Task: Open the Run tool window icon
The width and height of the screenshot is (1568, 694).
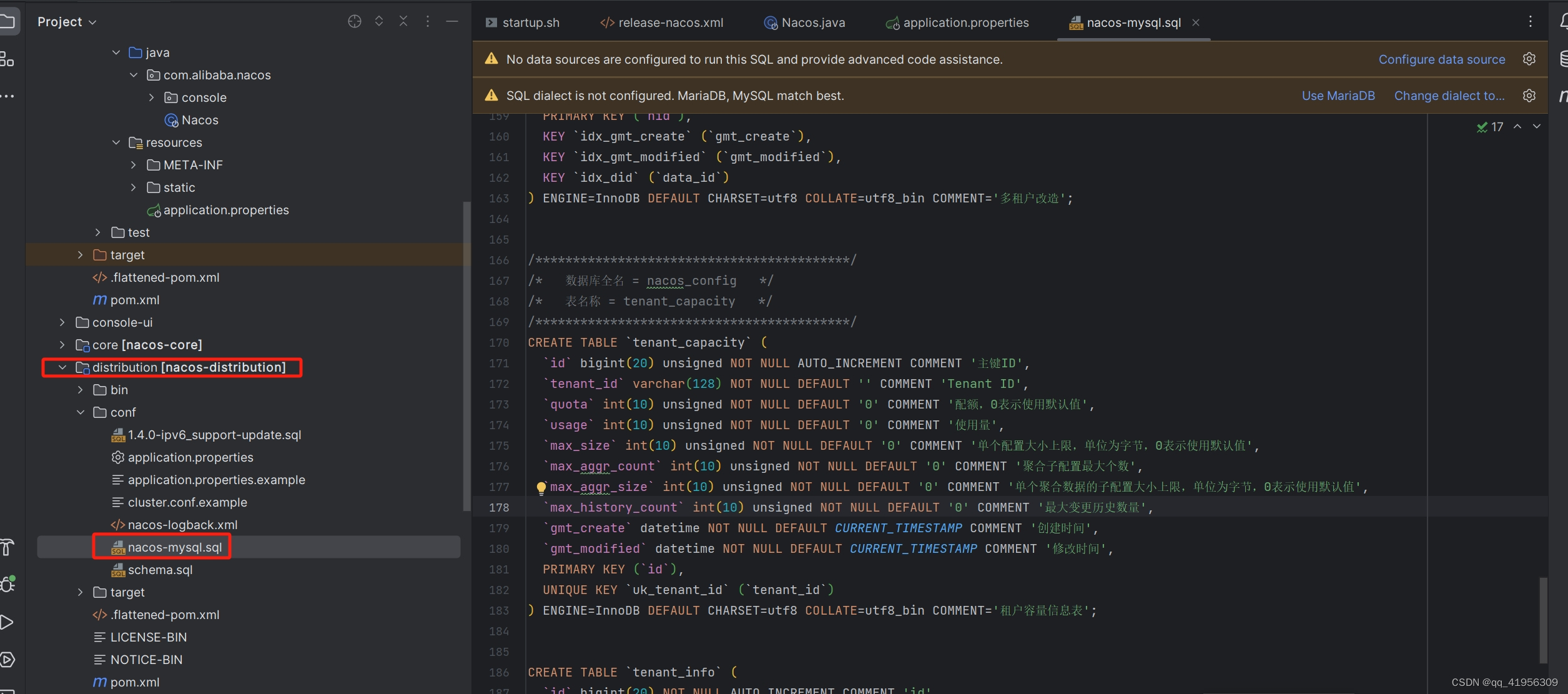Action: click(7, 622)
